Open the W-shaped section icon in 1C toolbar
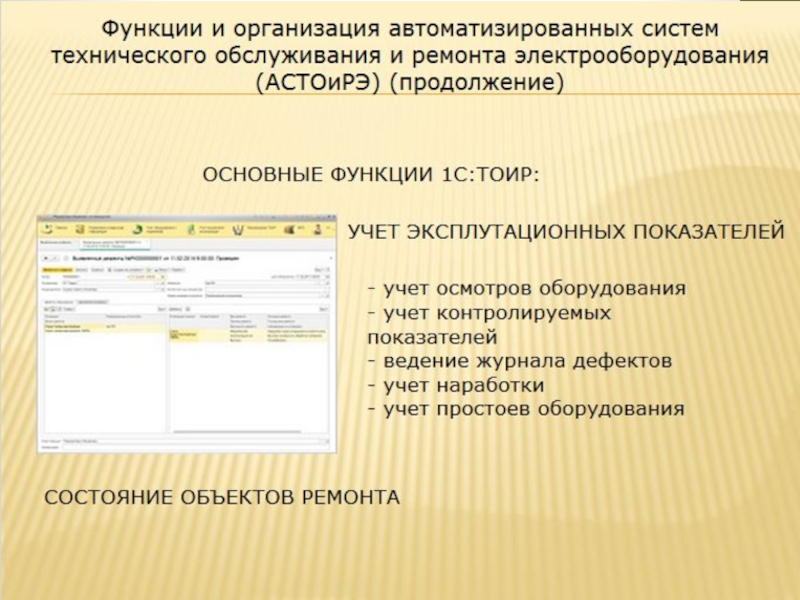 pyautogui.click(x=238, y=230)
